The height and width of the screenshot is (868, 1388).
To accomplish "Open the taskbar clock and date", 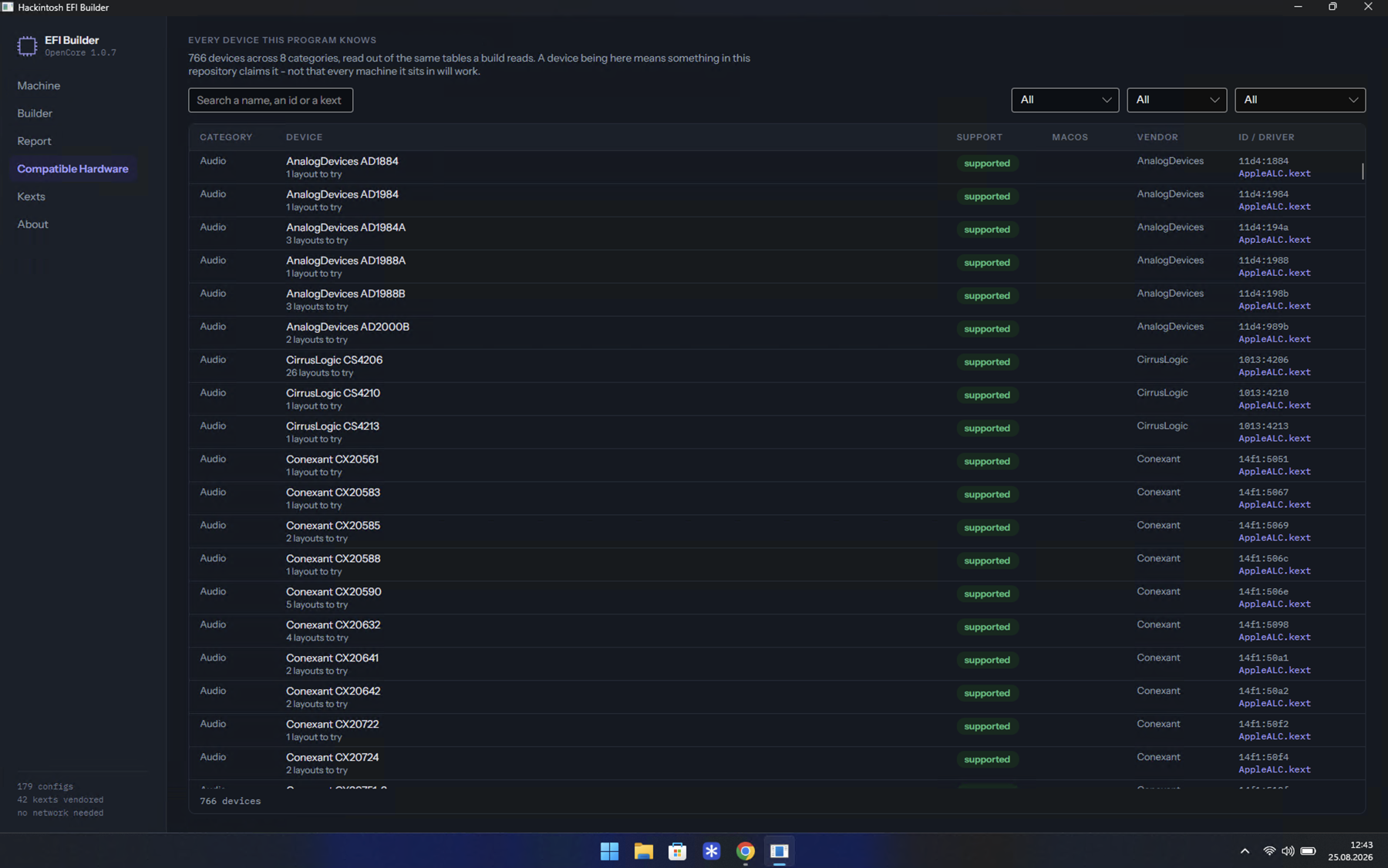I will (x=1350, y=851).
